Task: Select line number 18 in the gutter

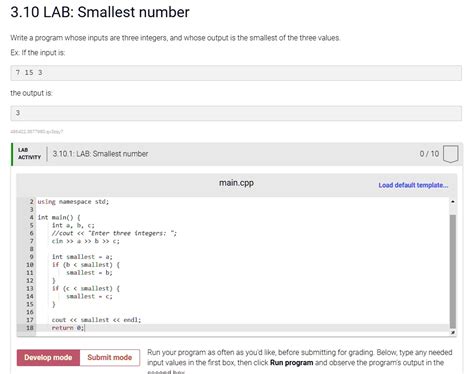Action: (x=30, y=328)
